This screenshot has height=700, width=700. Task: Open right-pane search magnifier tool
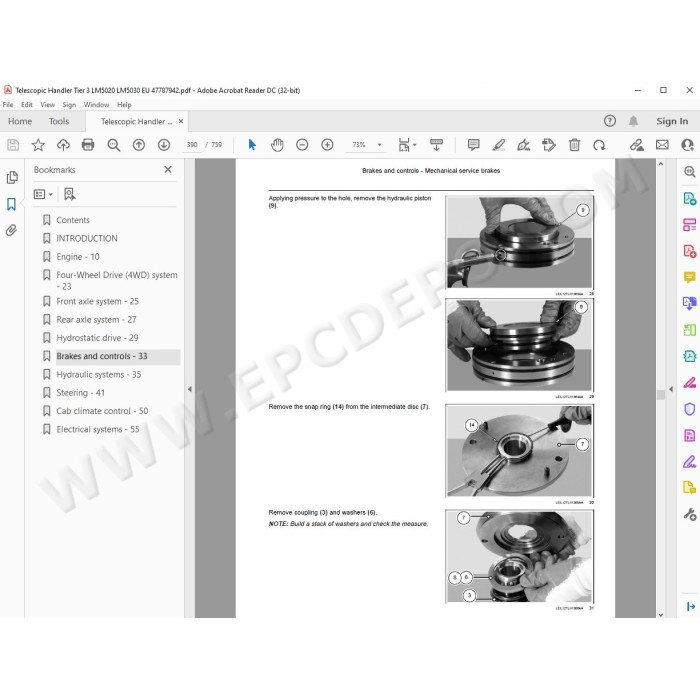(690, 172)
